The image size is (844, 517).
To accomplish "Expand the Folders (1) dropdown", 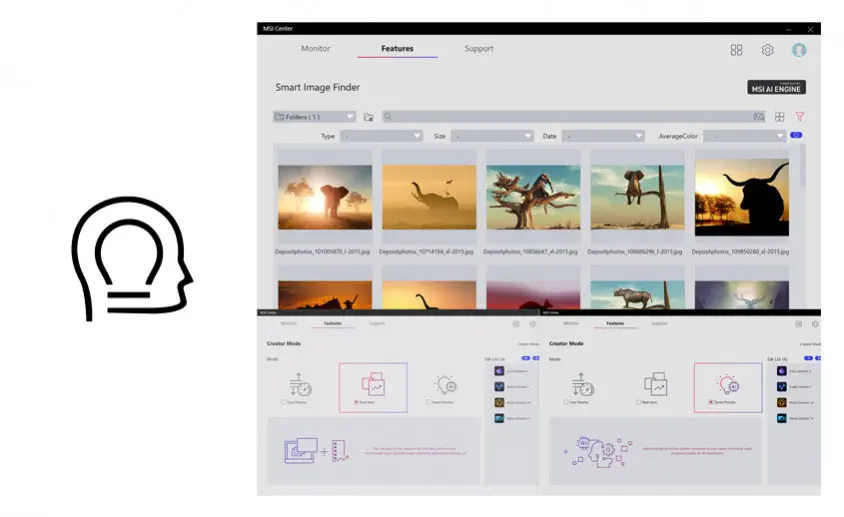I will [x=314, y=117].
